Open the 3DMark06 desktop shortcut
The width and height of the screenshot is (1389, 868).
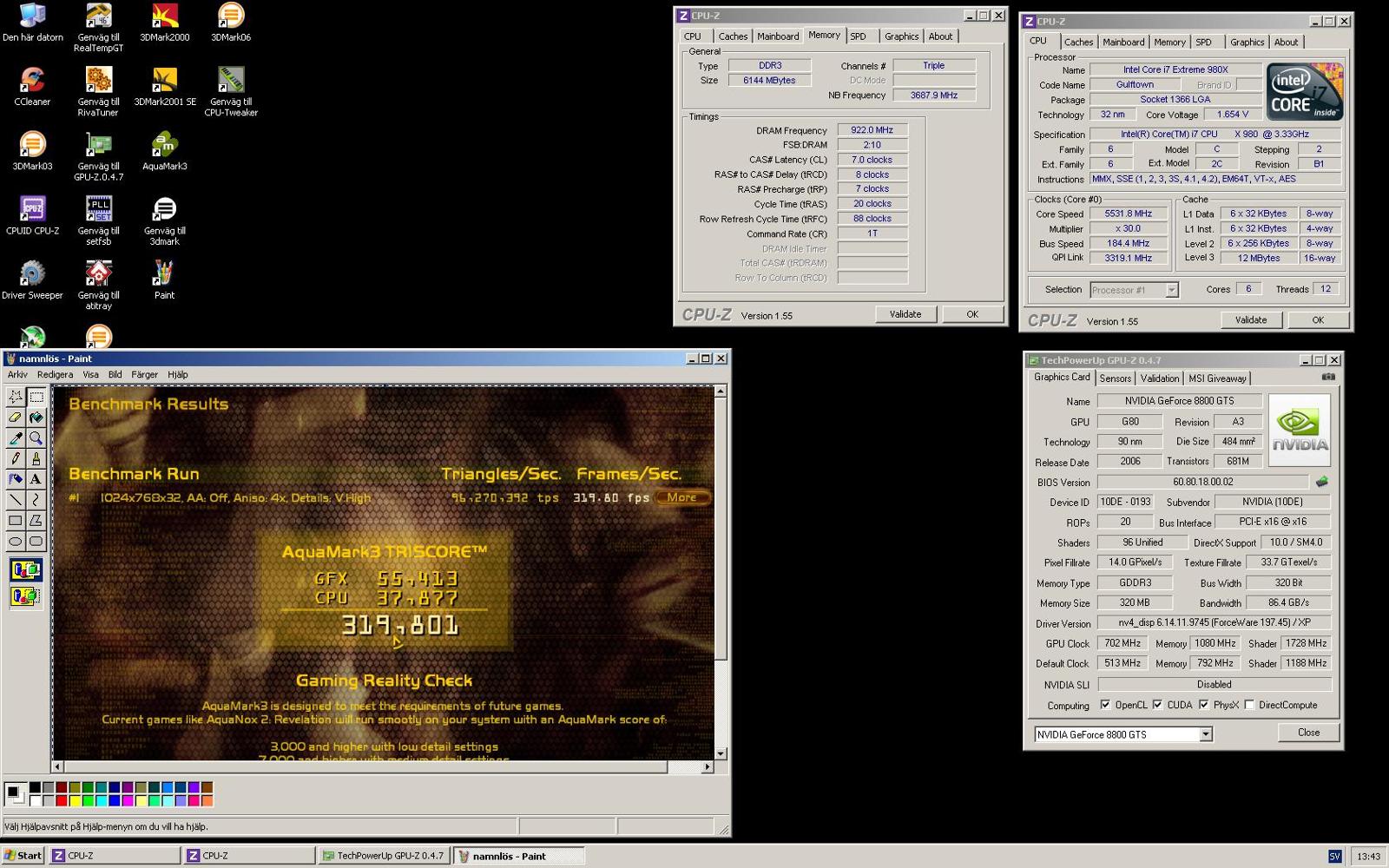(230, 23)
